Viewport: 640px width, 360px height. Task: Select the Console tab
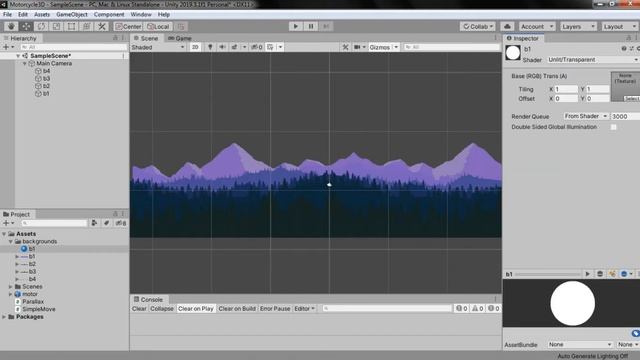tap(148, 300)
